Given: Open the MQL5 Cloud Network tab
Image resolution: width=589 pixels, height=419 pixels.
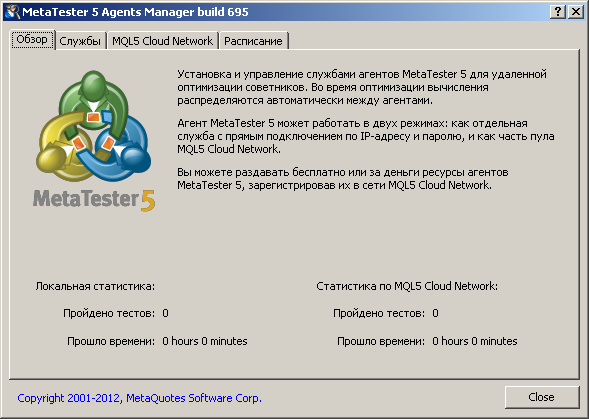Looking at the screenshot, I should pyautogui.click(x=162, y=41).
